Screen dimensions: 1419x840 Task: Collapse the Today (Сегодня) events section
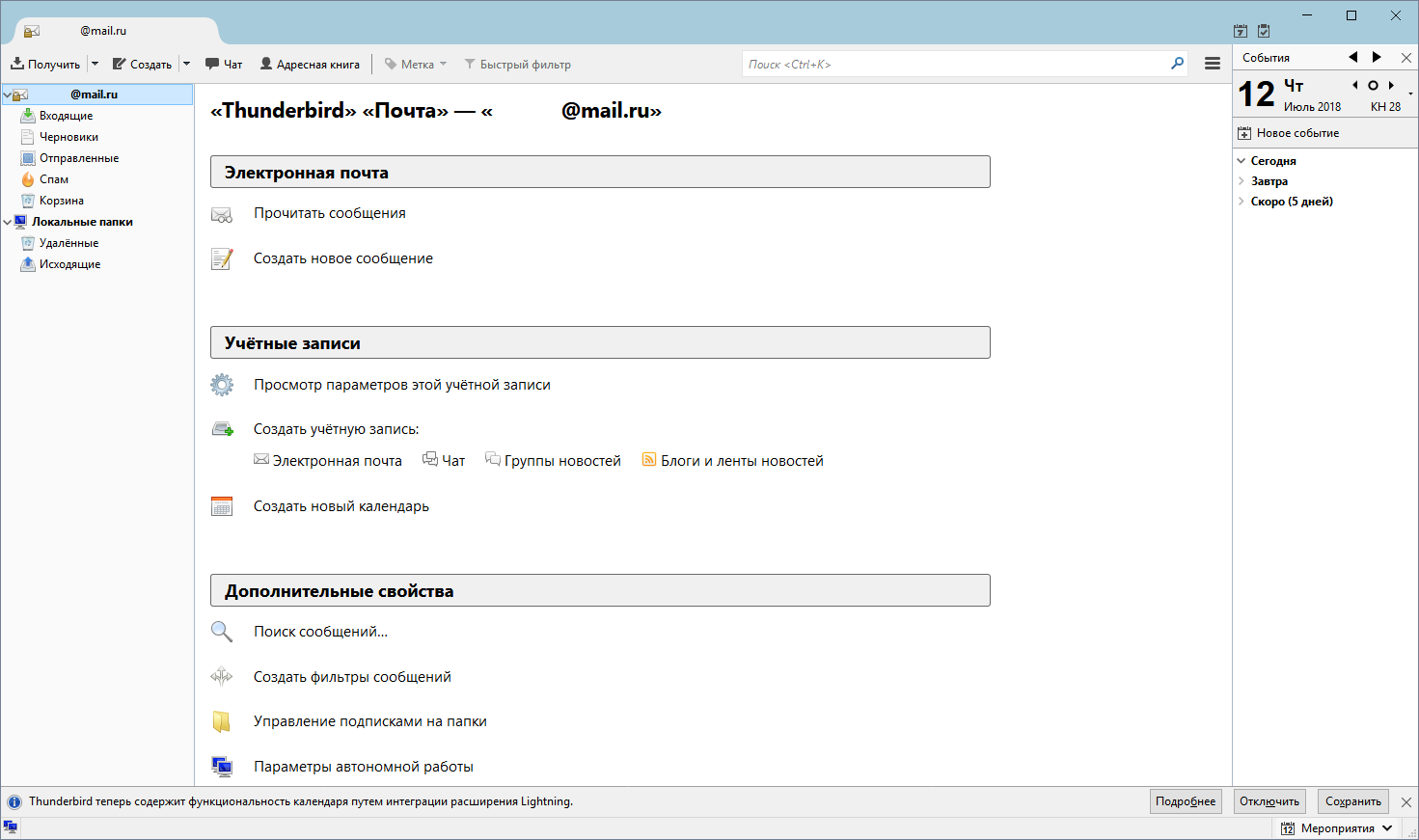(x=1242, y=161)
